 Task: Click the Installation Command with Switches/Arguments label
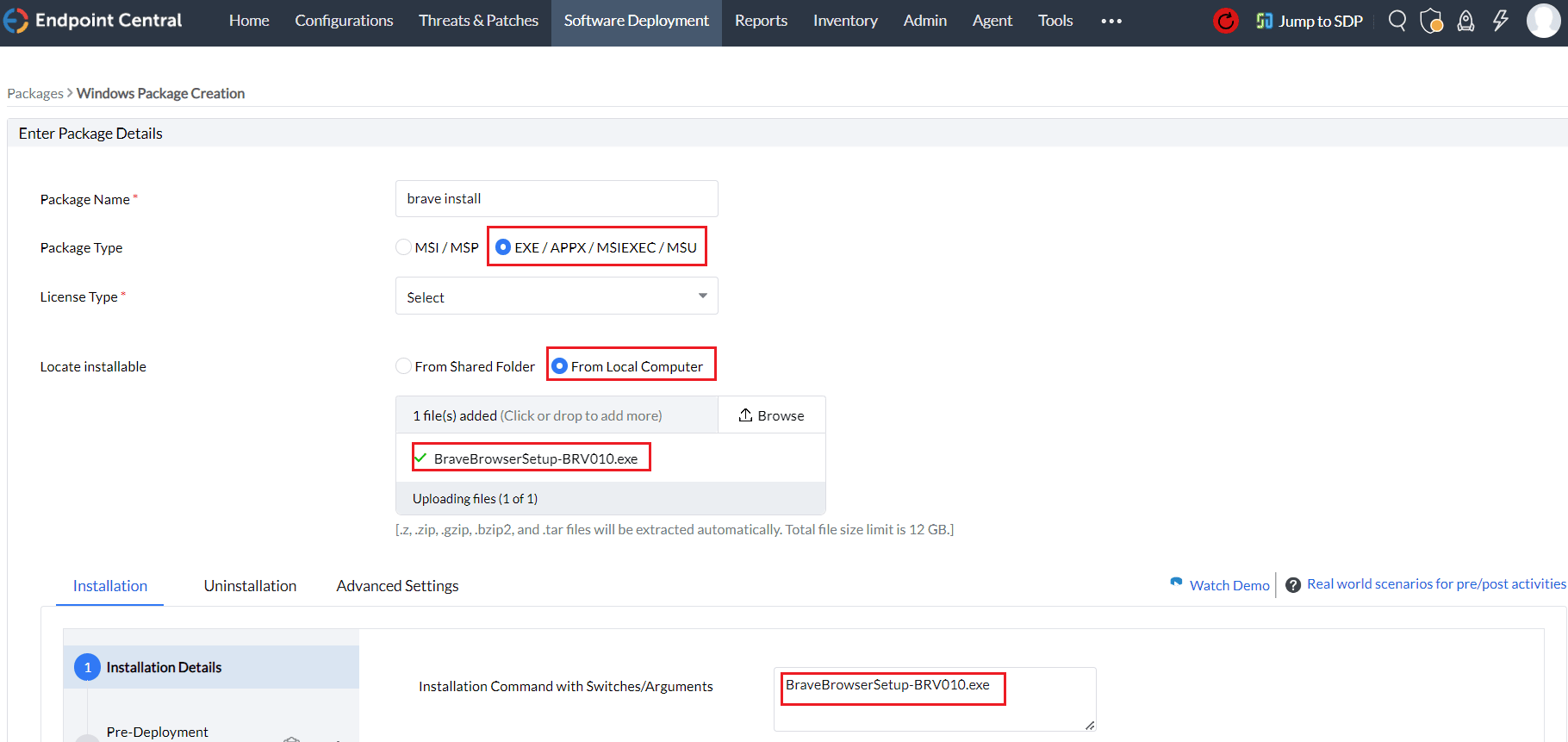[x=566, y=687]
